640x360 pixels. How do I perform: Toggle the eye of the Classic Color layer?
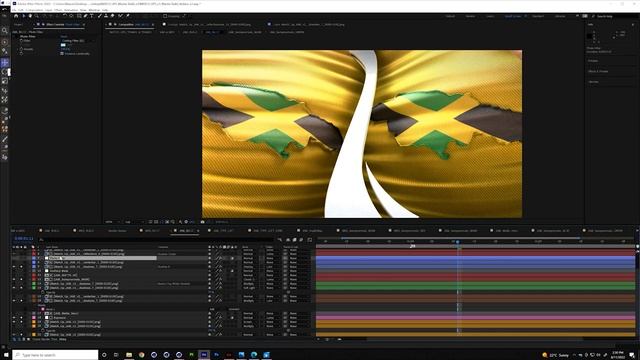14,279
